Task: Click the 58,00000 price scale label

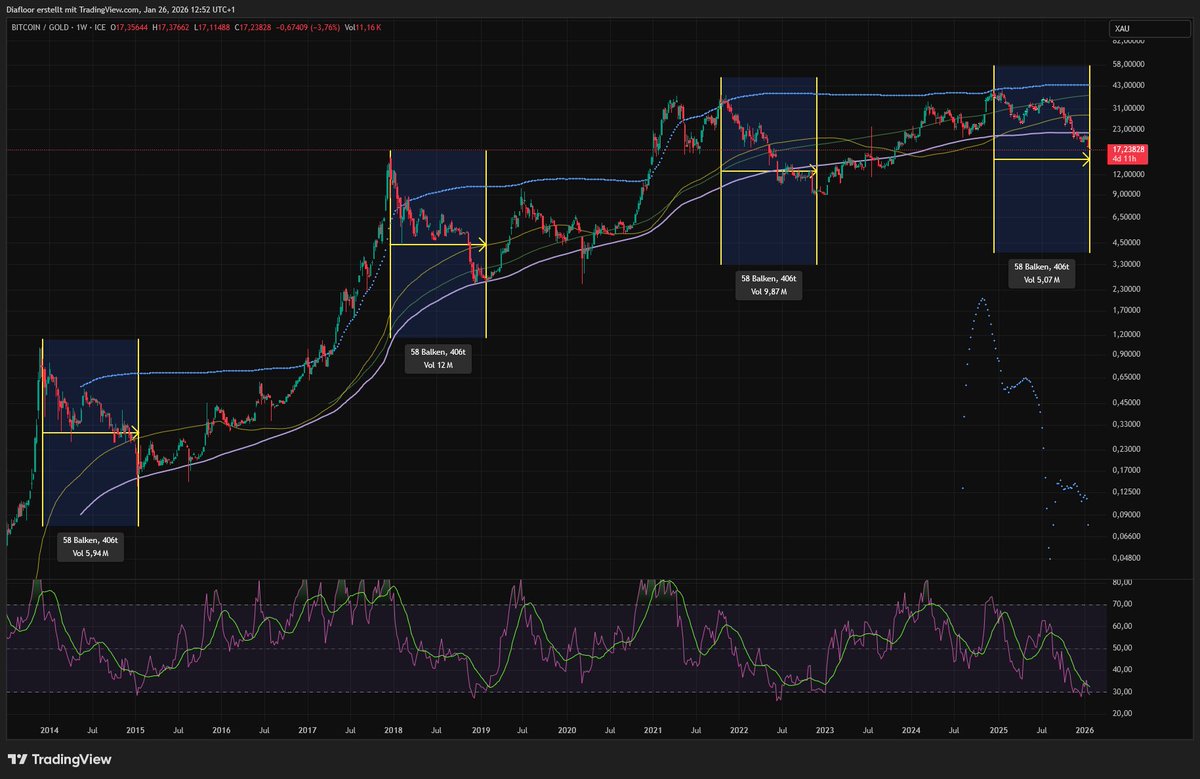Action: (x=1128, y=64)
